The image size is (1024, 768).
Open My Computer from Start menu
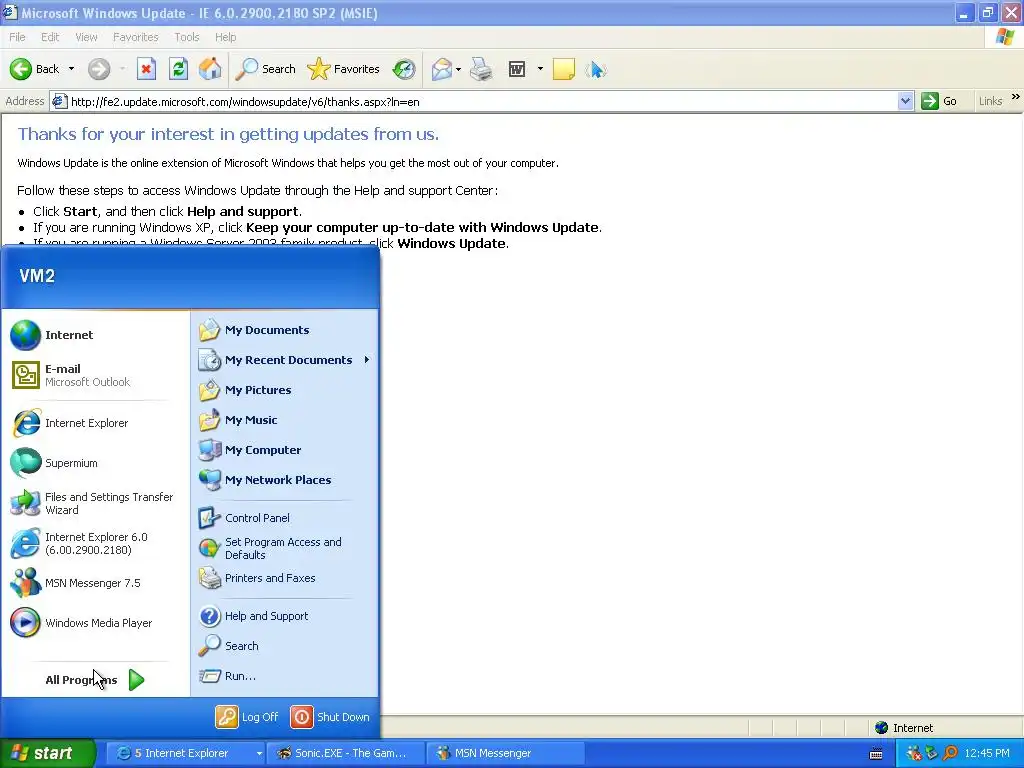(x=286, y=450)
